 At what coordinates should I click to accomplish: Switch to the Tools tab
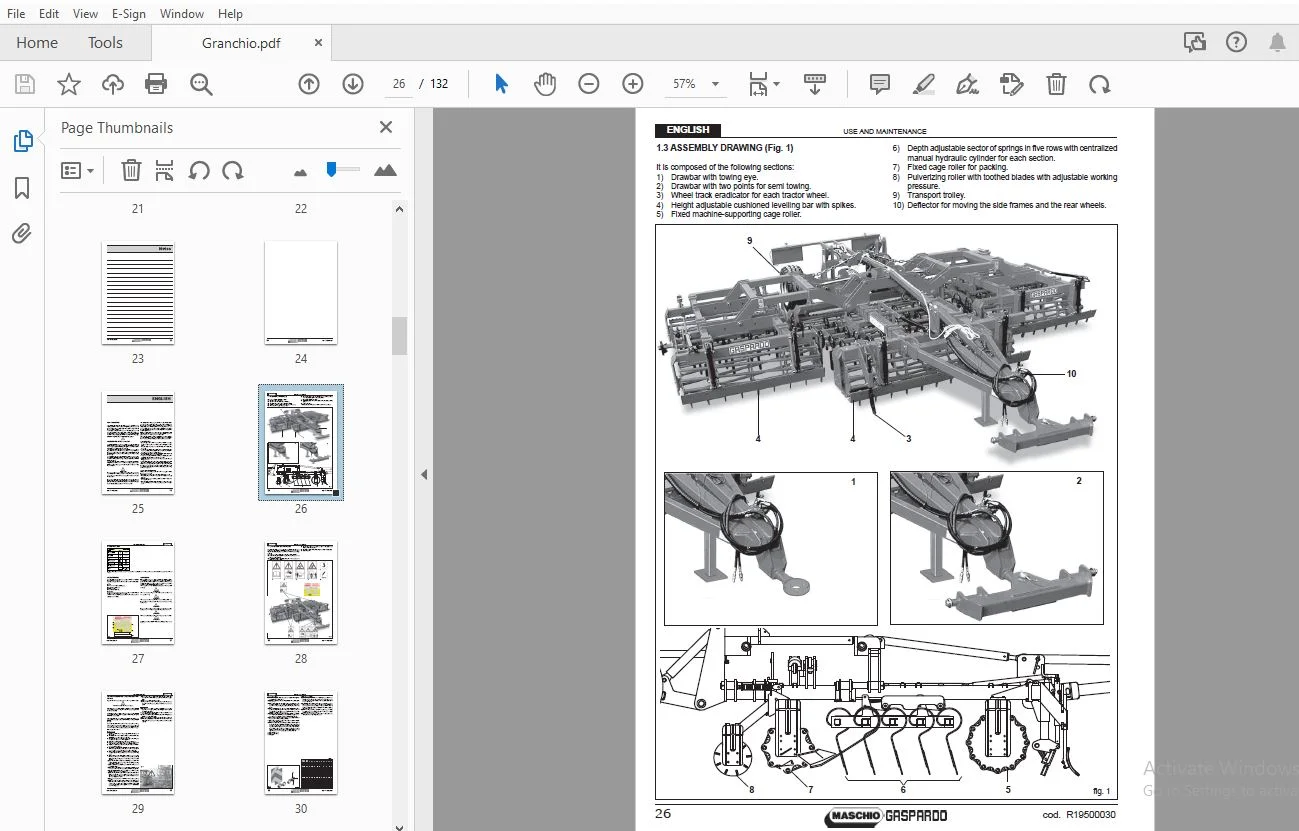105,42
